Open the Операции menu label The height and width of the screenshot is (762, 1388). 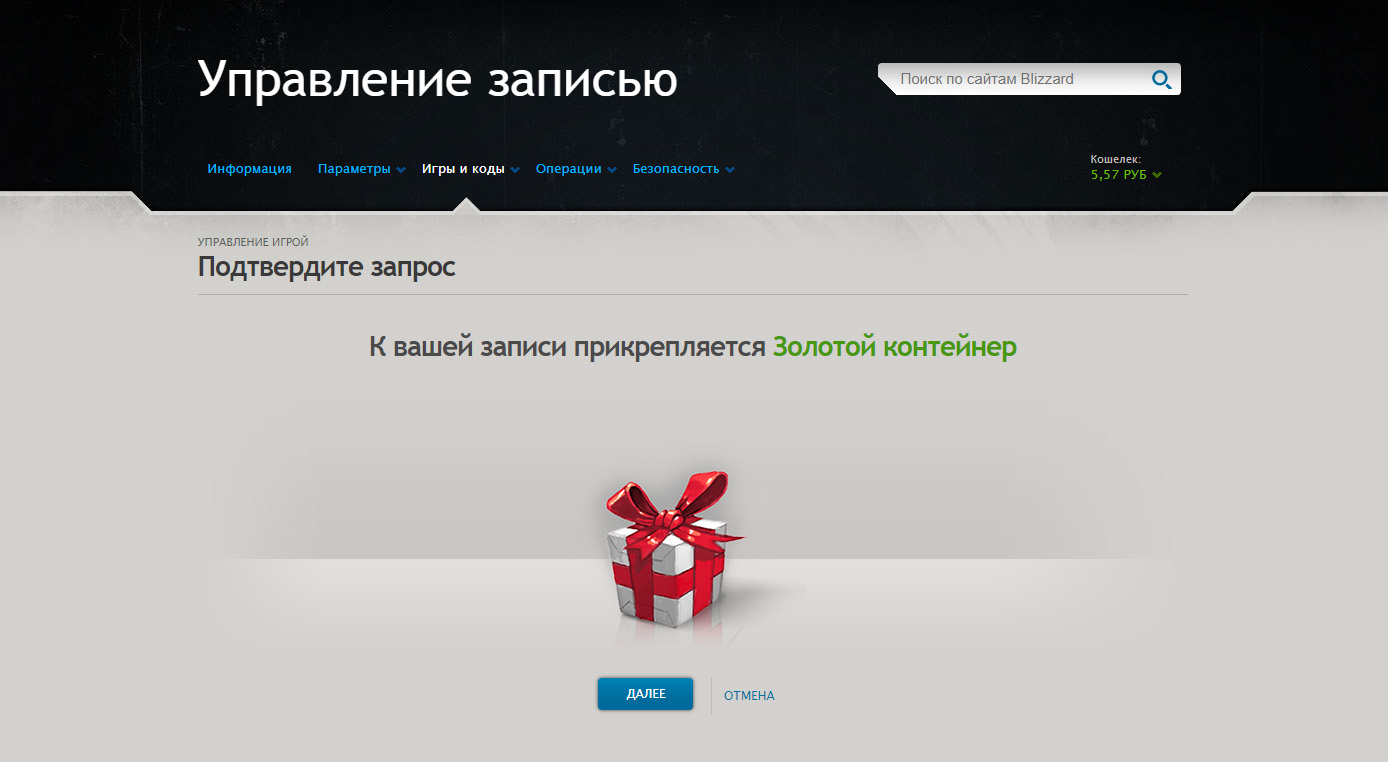[x=569, y=169]
